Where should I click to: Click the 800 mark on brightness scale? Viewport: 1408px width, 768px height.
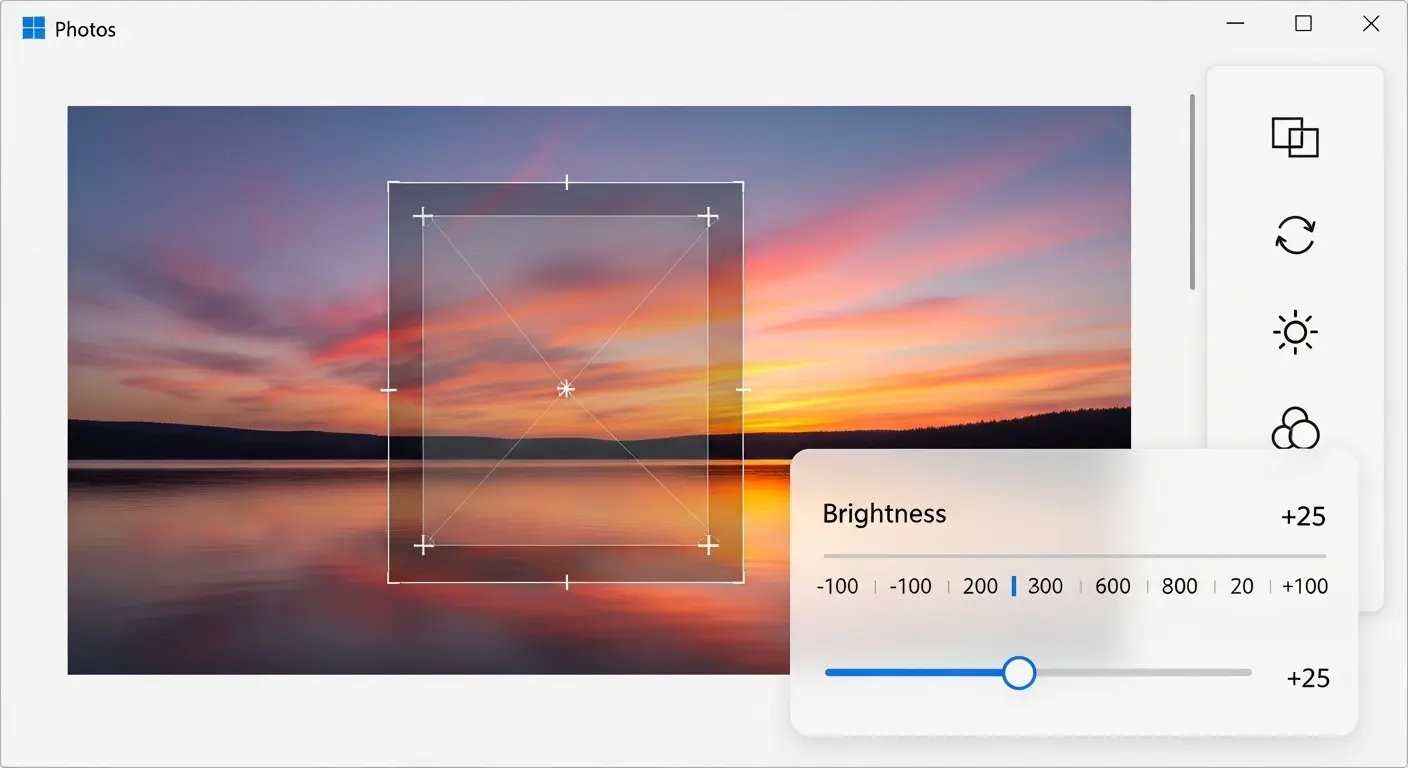[1179, 587]
